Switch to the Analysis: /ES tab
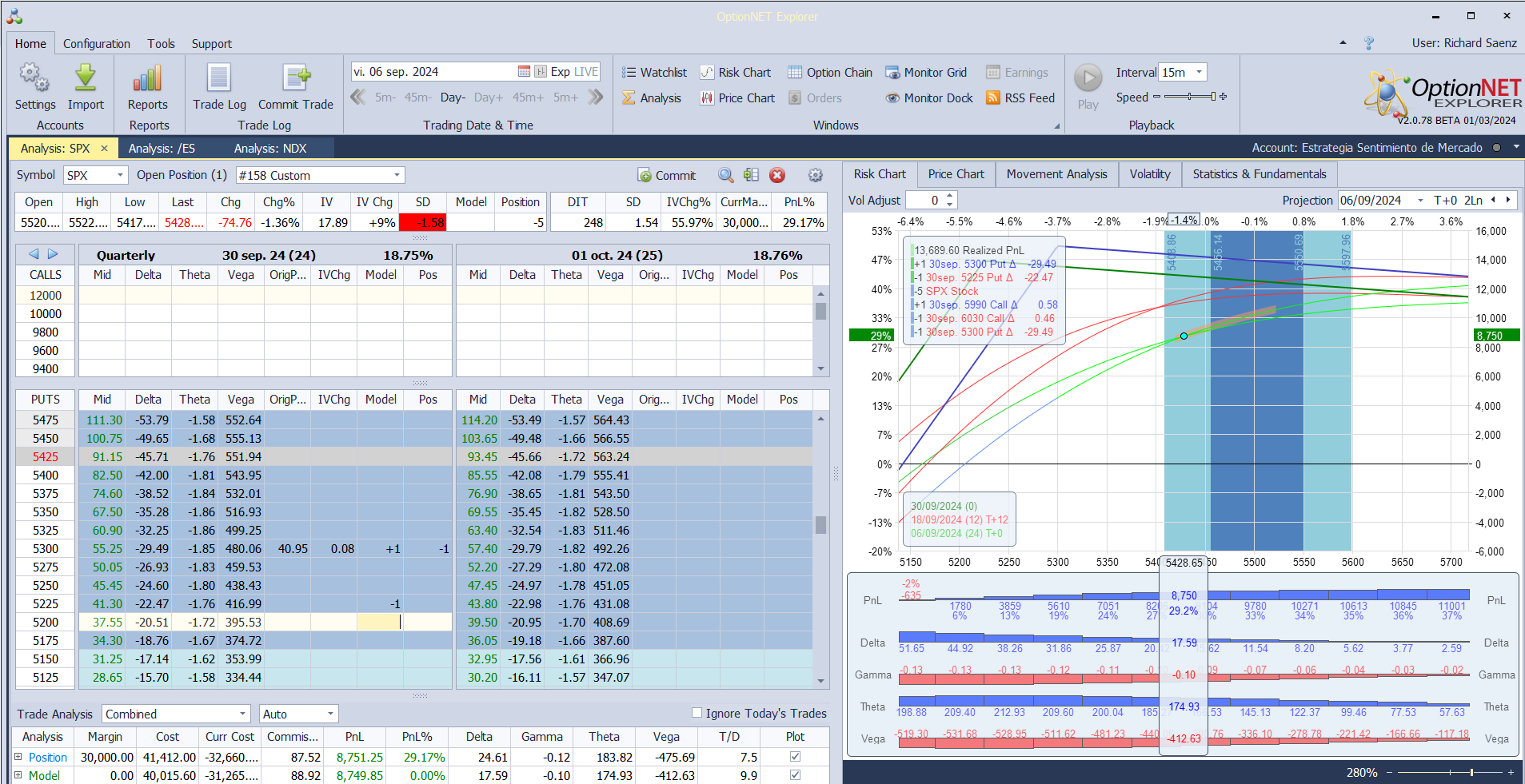Screen dimensions: 1525x784 click(x=162, y=148)
